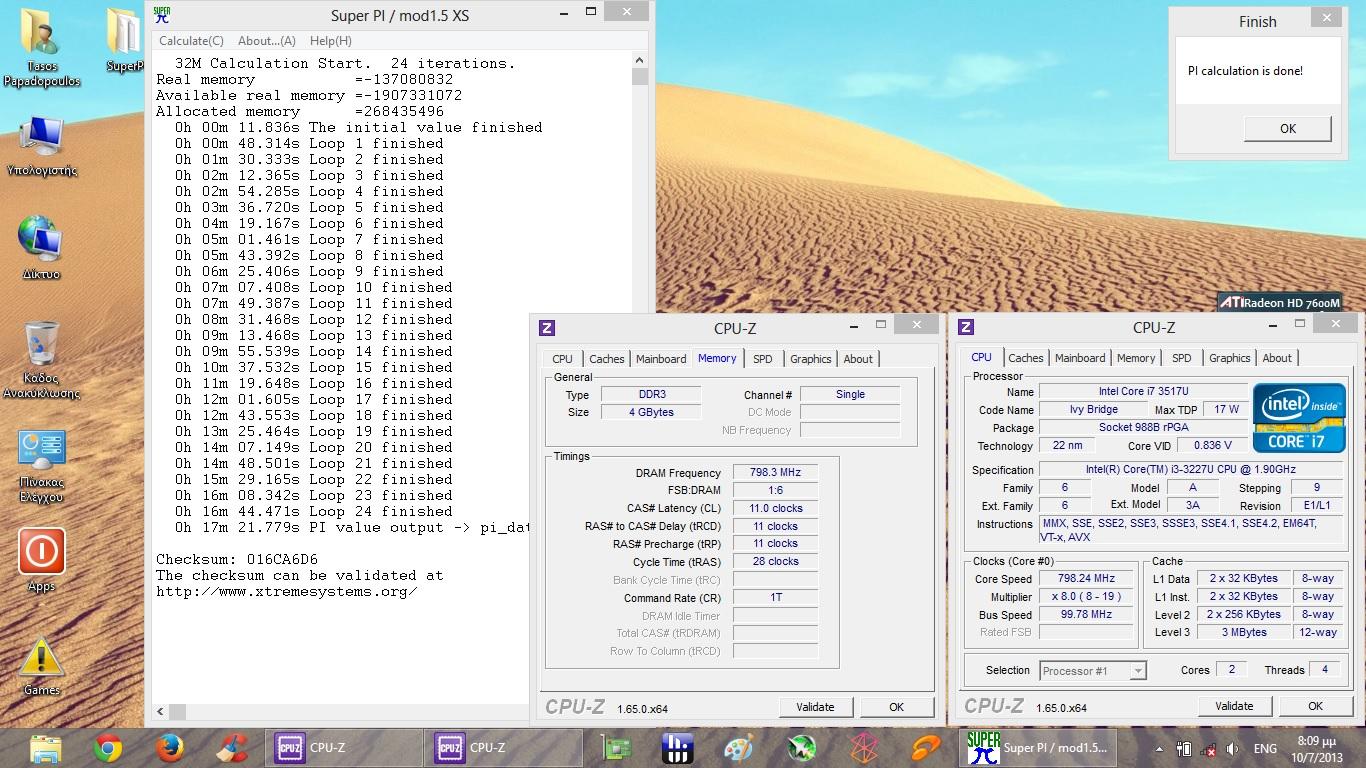Switch to Caches tab in processor CPU-Z window
Image resolution: width=1366 pixels, height=768 pixels.
[x=1025, y=358]
